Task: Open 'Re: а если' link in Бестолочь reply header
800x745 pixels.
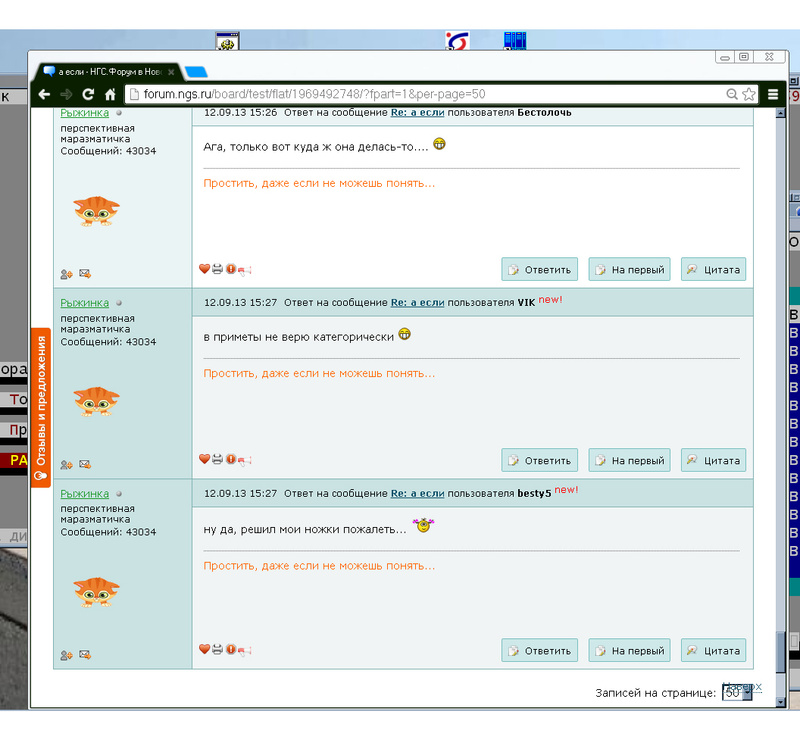Action: pyautogui.click(x=417, y=113)
